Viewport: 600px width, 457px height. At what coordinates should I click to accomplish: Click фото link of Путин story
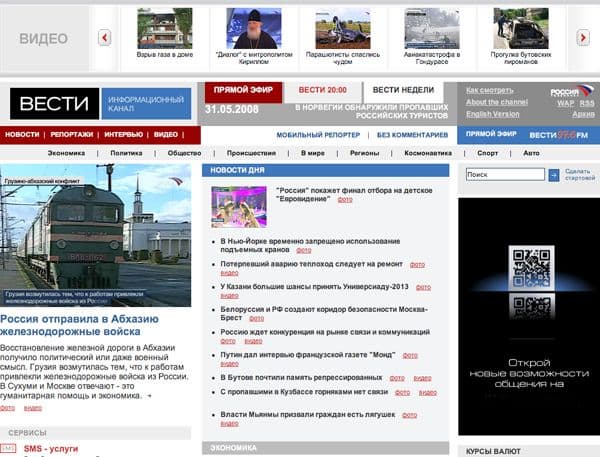tap(410, 356)
